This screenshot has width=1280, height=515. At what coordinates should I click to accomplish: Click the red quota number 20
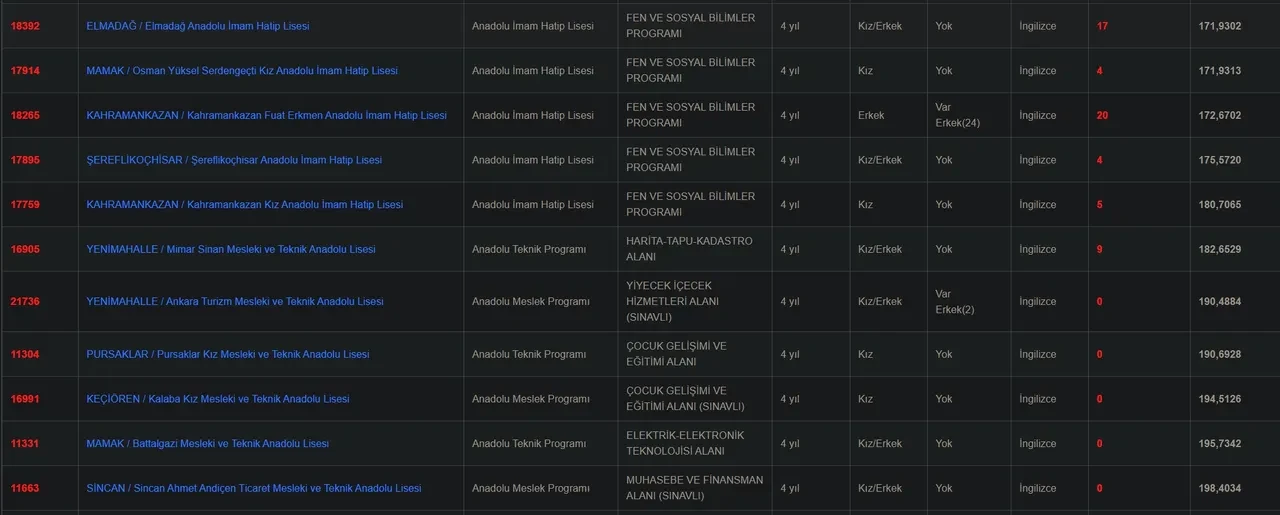point(1102,115)
